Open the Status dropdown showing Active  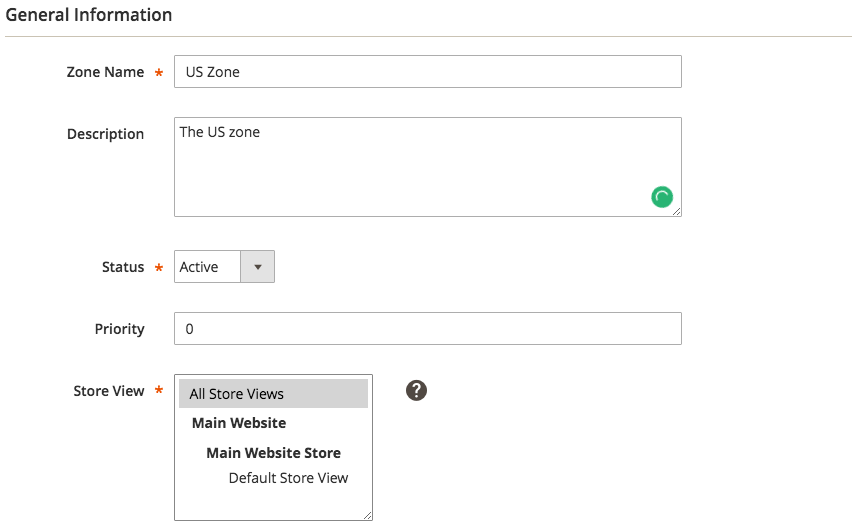224,267
